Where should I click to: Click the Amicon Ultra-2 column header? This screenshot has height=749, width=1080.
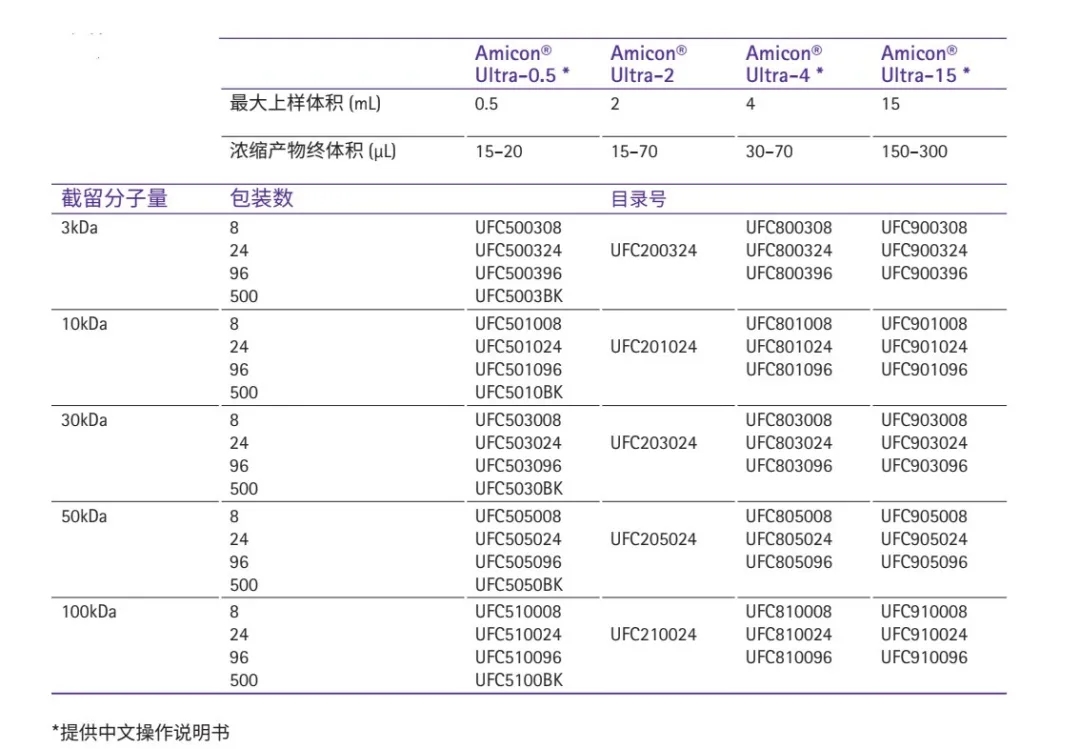coord(649,64)
